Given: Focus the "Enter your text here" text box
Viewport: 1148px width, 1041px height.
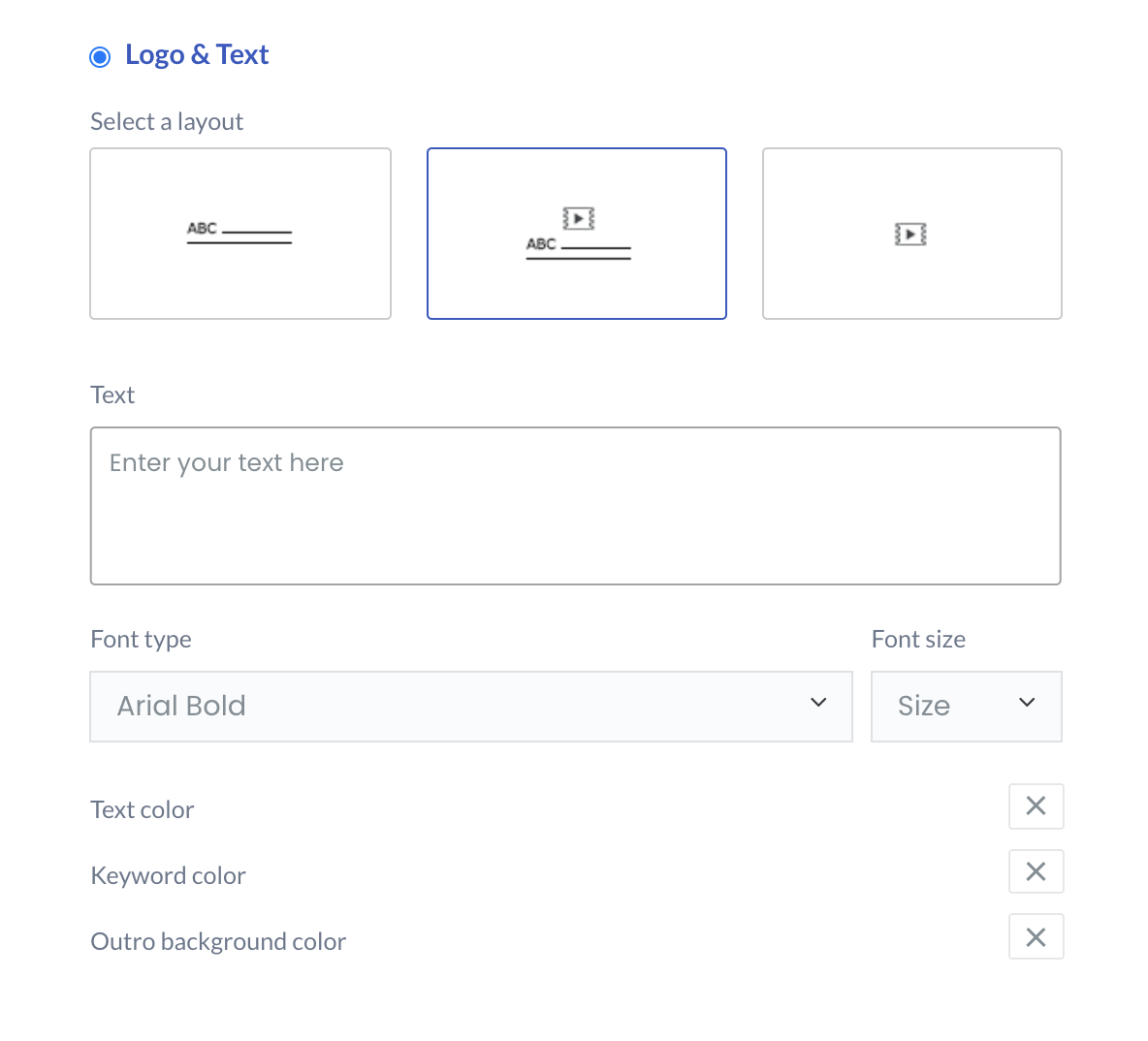Looking at the screenshot, I should 576,506.
